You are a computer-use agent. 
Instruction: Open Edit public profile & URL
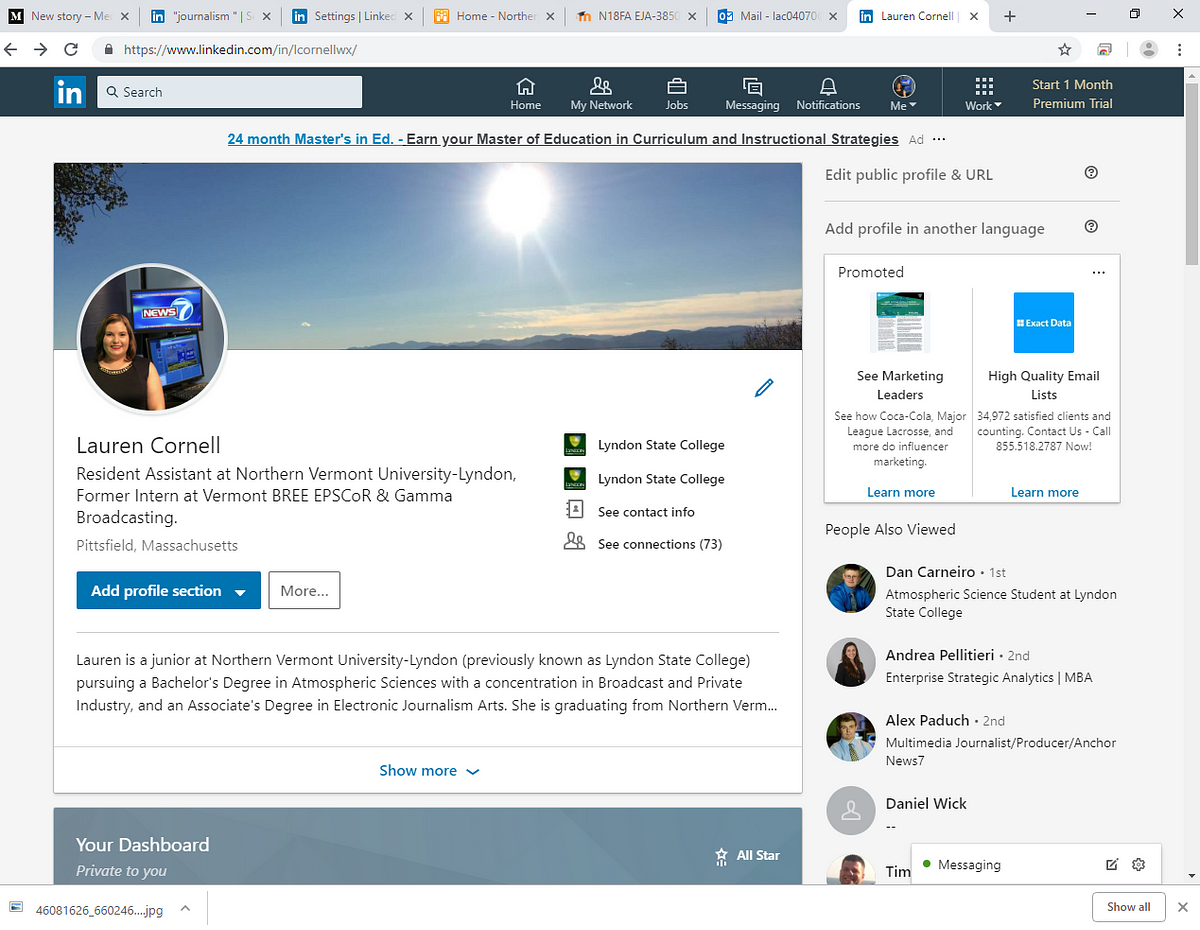point(909,174)
